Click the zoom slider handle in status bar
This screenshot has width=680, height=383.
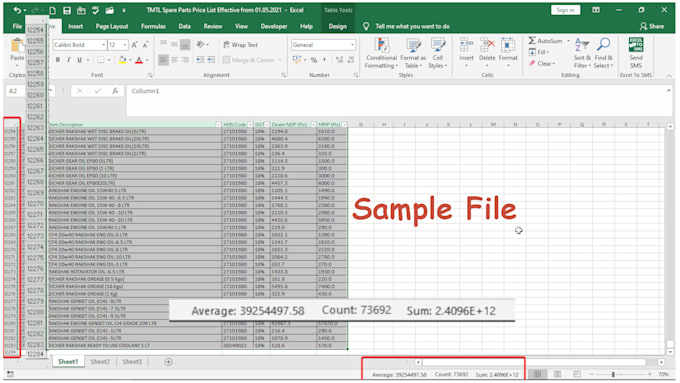(613, 374)
